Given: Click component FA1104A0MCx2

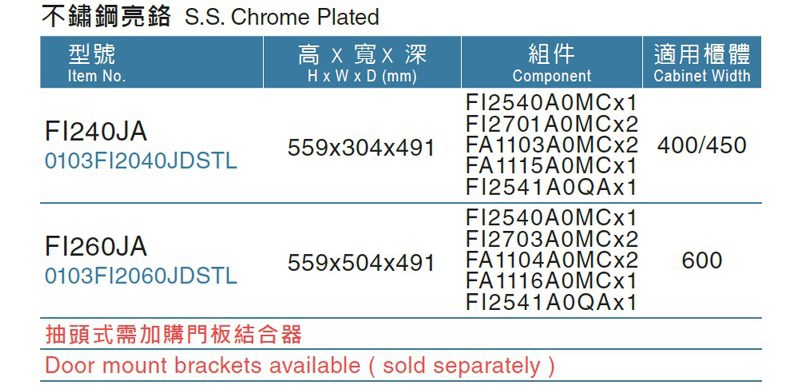Looking at the screenshot, I should (x=552, y=260).
